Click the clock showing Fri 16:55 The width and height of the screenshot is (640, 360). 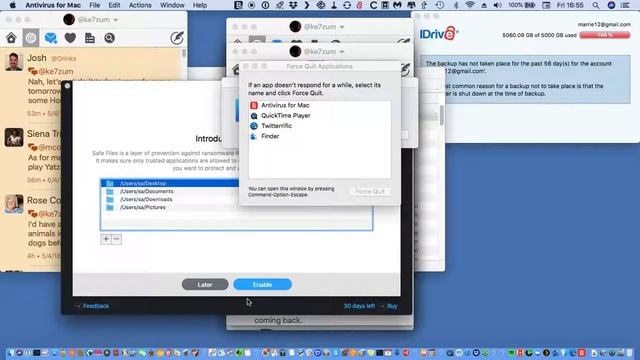[x=570, y=5]
